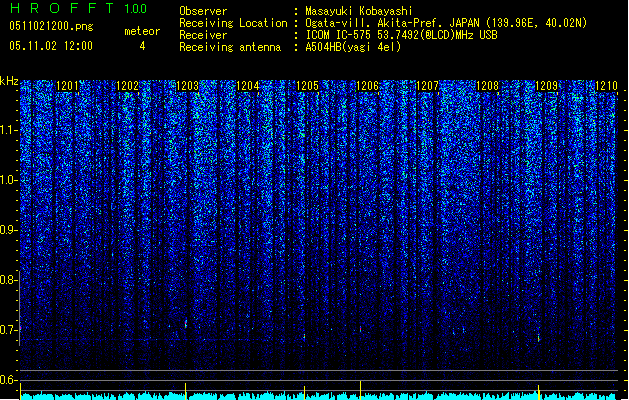Select the Ogata-vill. Akita-Pref. JAPAN location text
The height and width of the screenshot is (400, 629).
tap(446, 23)
